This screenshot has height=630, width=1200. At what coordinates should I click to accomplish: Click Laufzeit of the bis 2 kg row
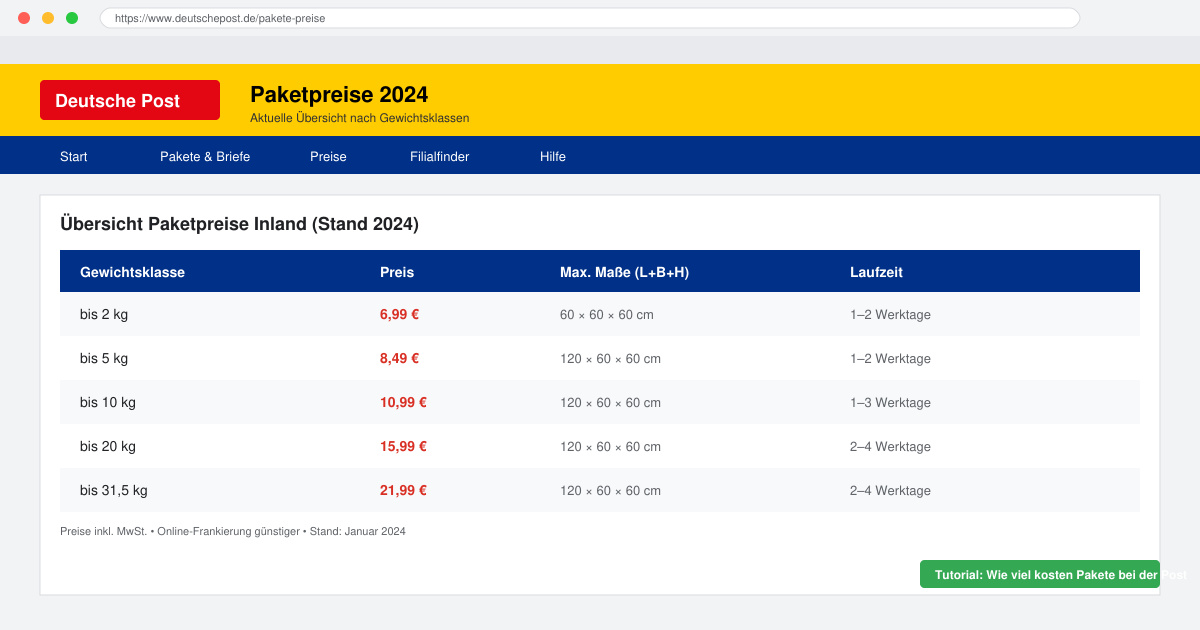890,315
